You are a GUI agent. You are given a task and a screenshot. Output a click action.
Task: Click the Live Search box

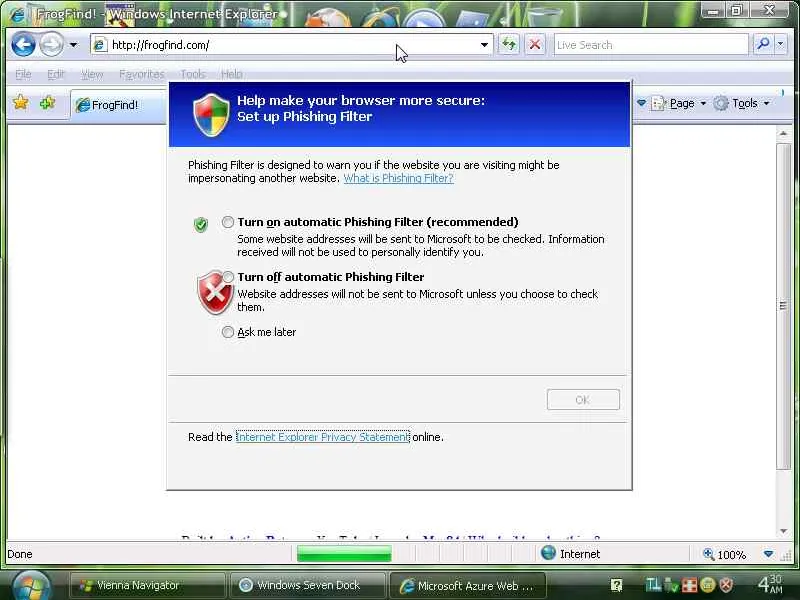tap(651, 45)
